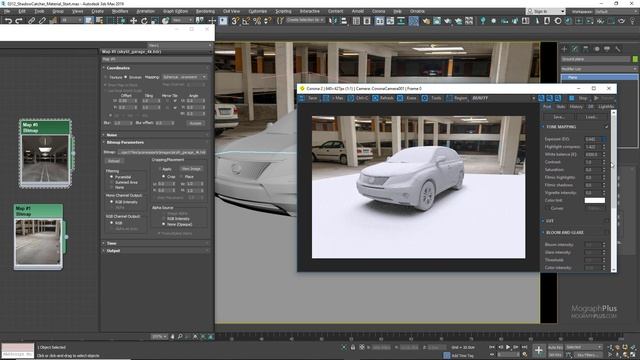Viewport: 640px width, 360px height.
Task: Choose the Select and Scale tool
Action: click(x=155, y=20)
